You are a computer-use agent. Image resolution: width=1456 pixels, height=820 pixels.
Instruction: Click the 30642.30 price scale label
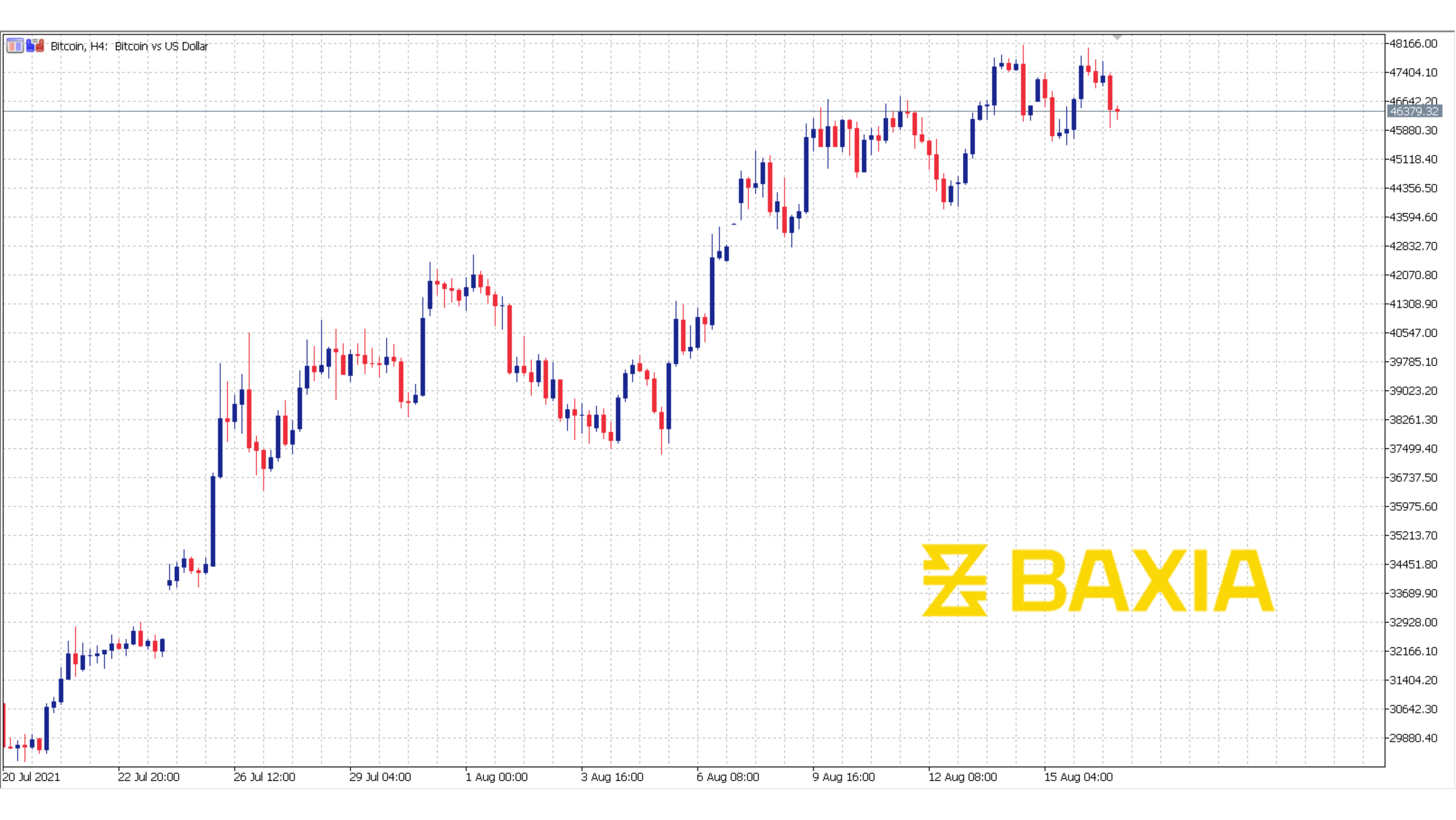[1413, 709]
